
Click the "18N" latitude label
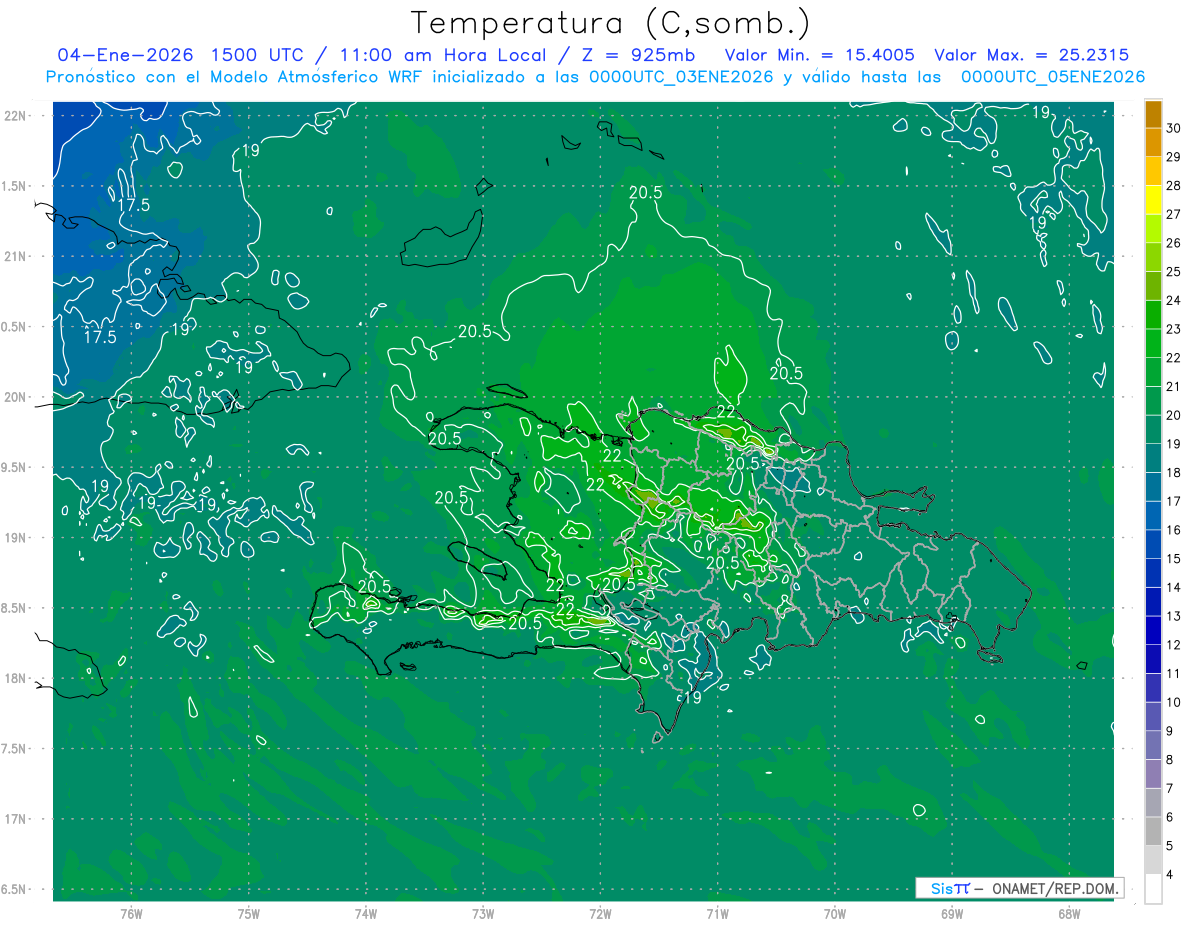click(17, 678)
